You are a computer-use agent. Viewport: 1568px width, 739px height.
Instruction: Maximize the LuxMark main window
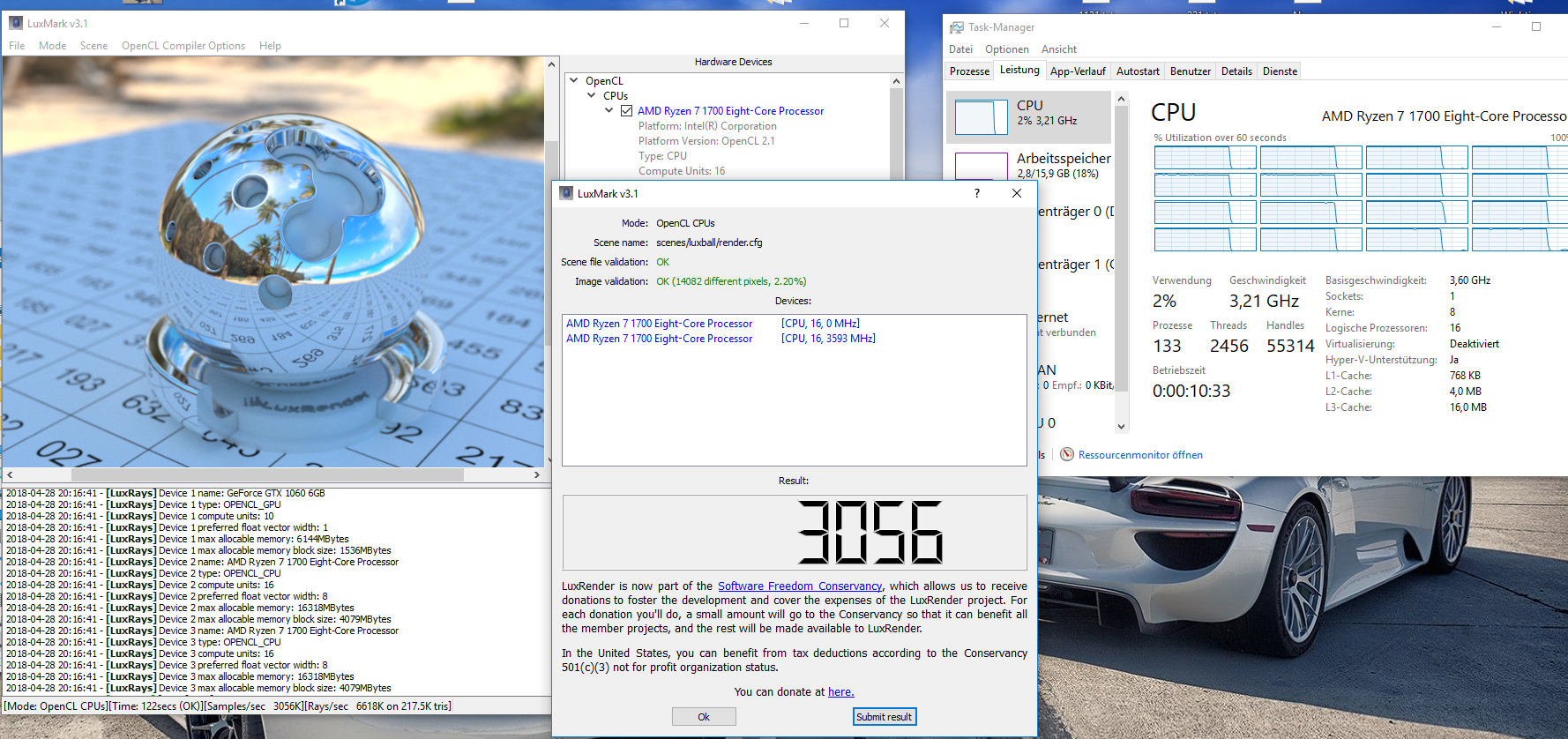(844, 23)
